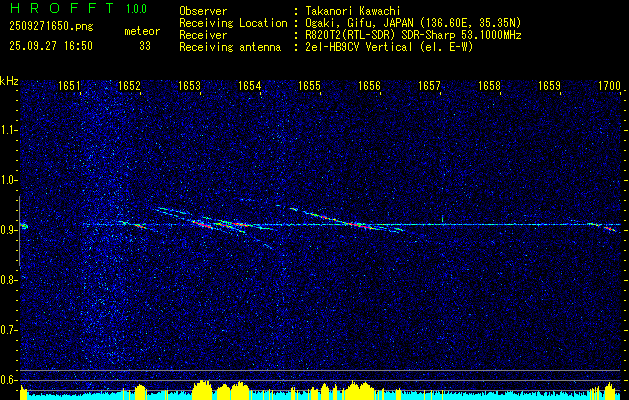Viewport: 629px width, 400px height.
Task: Click the 1656 time marker
Action: pos(369,85)
